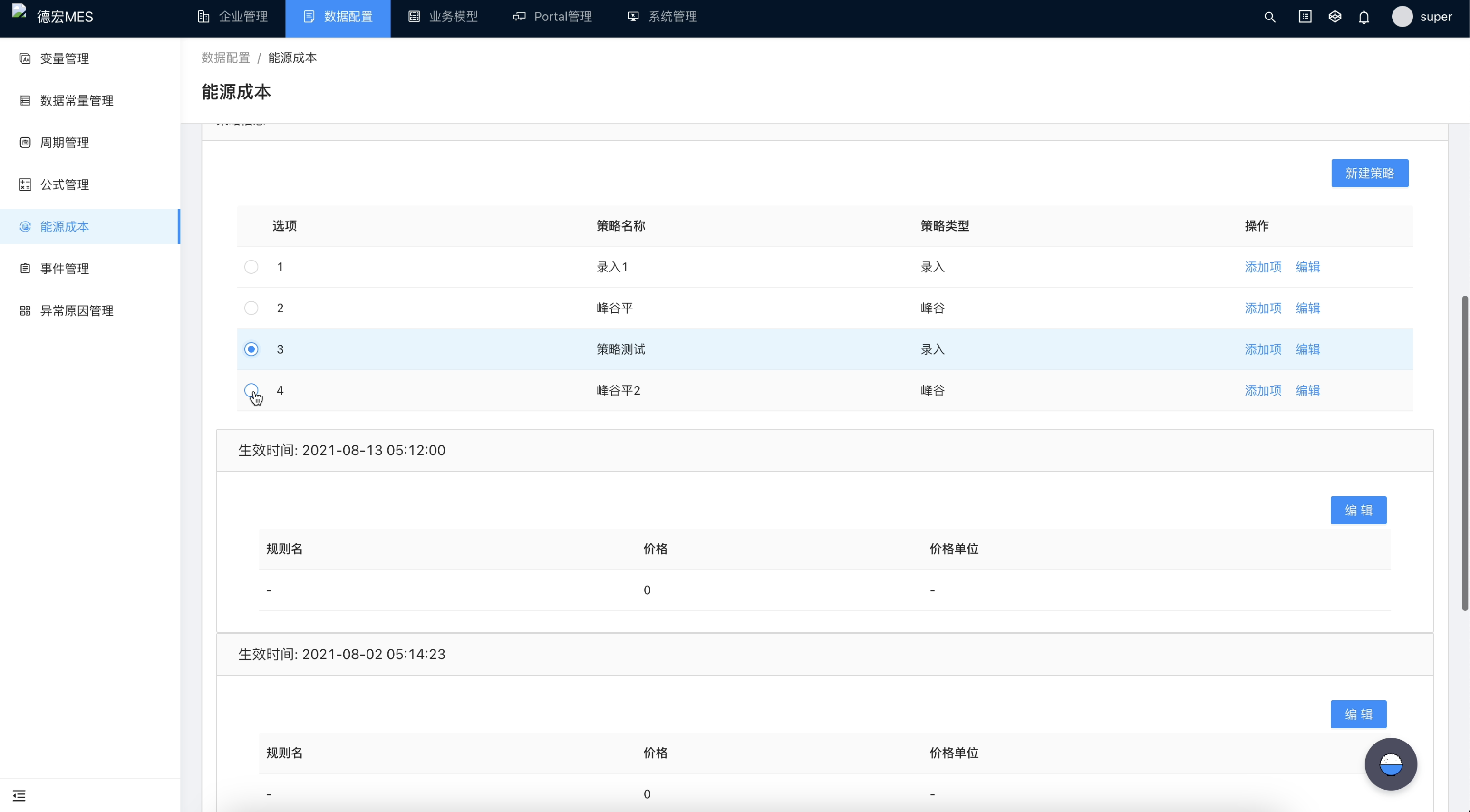The width and height of the screenshot is (1470, 812).
Task: Collapse the sidebar with bottom menu-fold icon
Action: pyautogui.click(x=19, y=795)
